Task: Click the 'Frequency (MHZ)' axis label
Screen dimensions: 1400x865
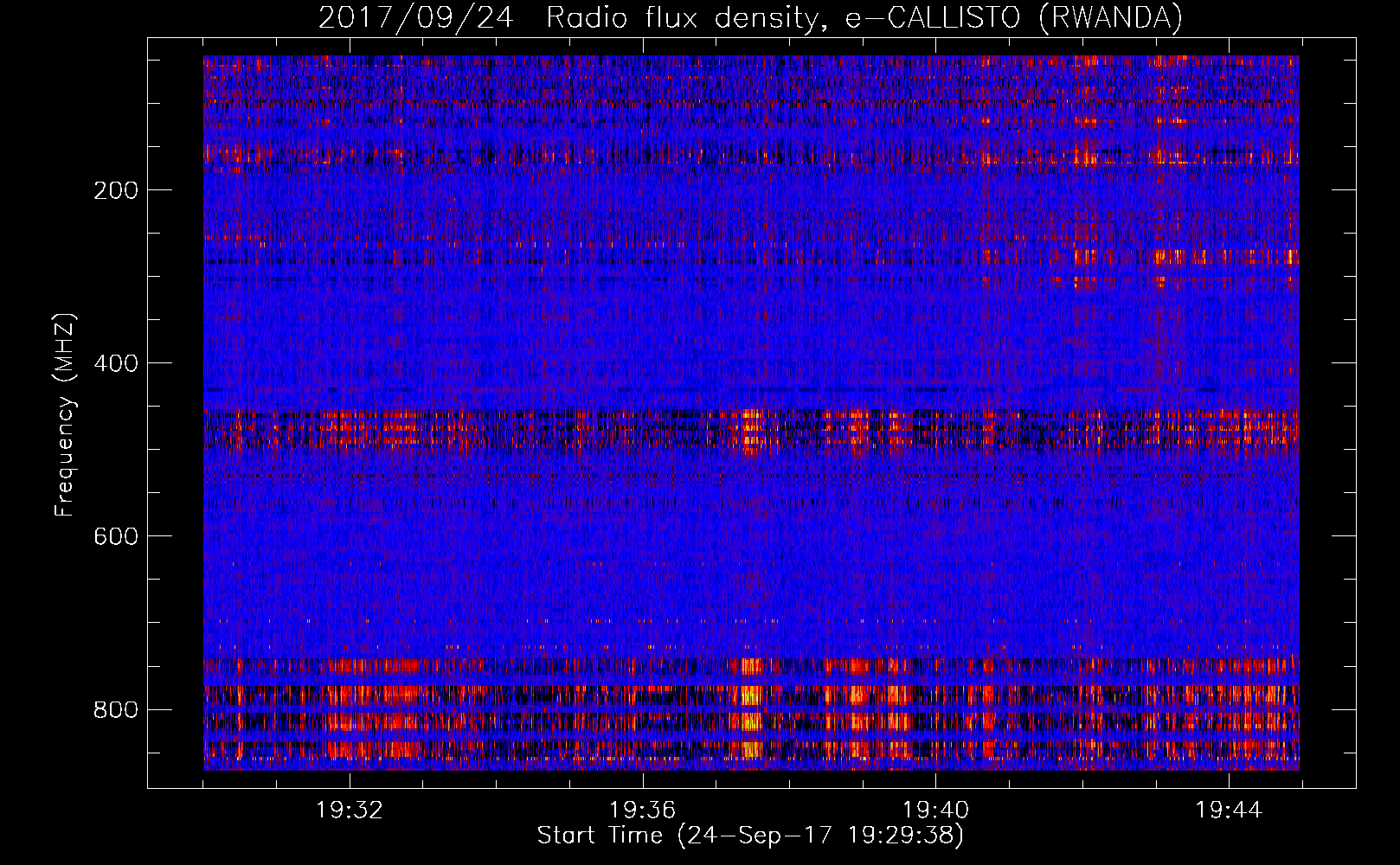Action: [x=65, y=415]
